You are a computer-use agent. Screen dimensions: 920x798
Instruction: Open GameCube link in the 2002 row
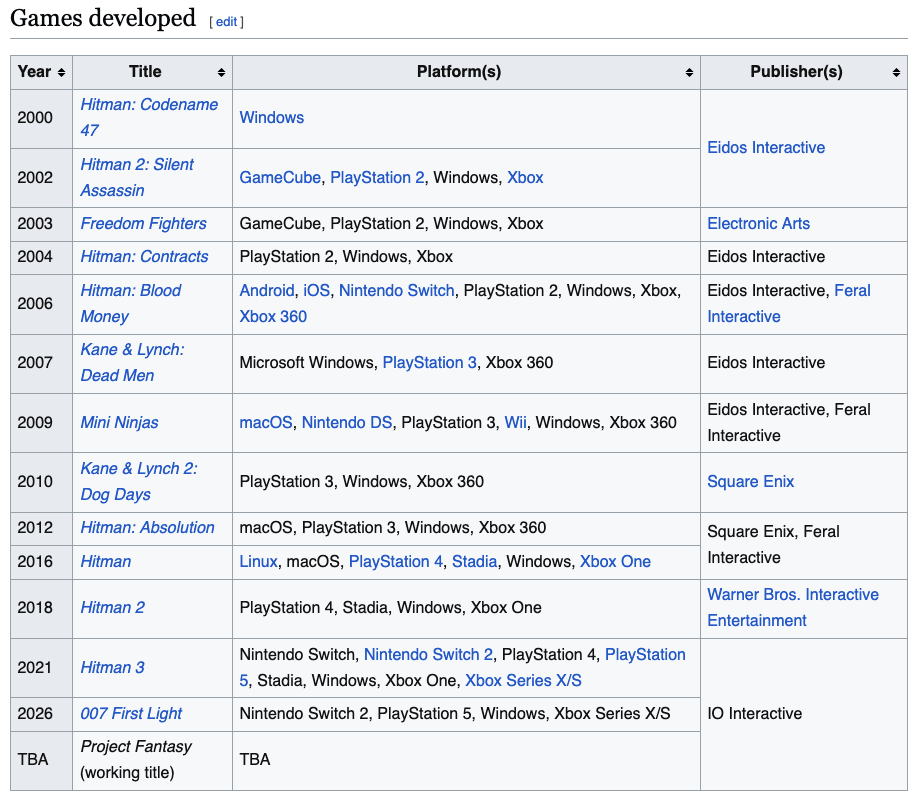280,177
